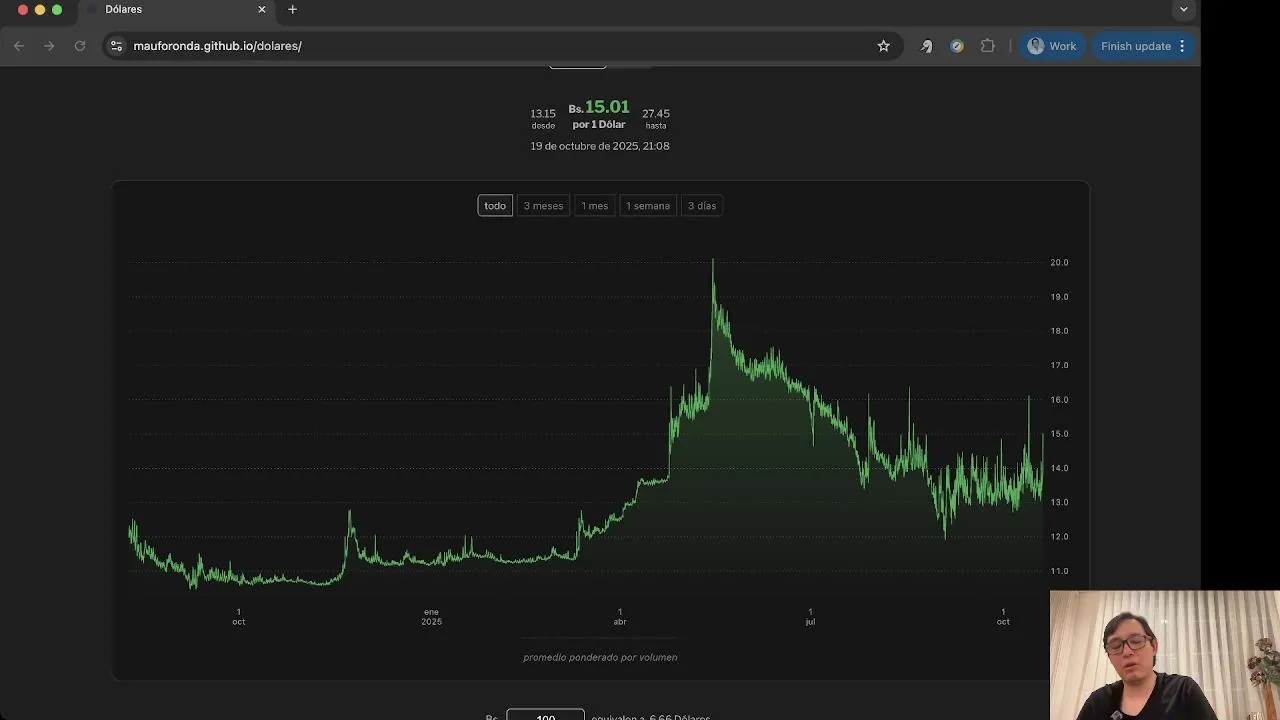Screen dimensions: 1280x720
Task: Open the Chrome three-dot menu
Action: [x=1182, y=46]
